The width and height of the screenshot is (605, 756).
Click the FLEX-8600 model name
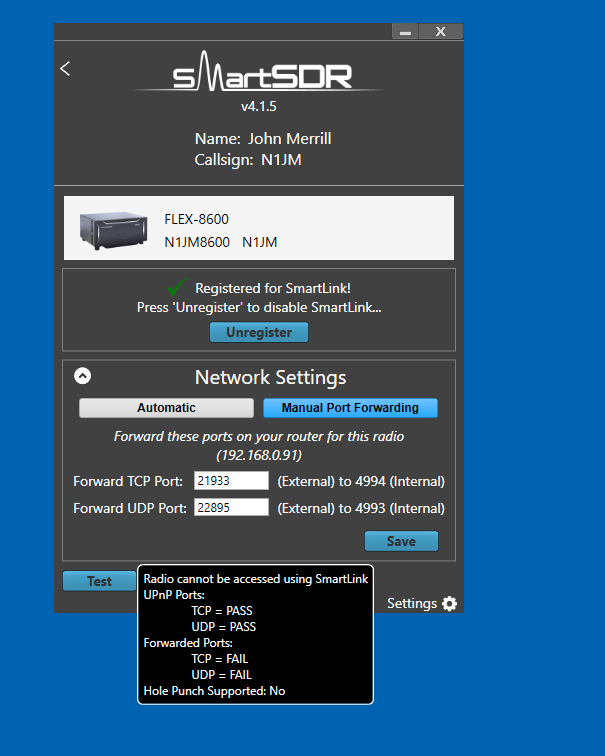pyautogui.click(x=196, y=219)
